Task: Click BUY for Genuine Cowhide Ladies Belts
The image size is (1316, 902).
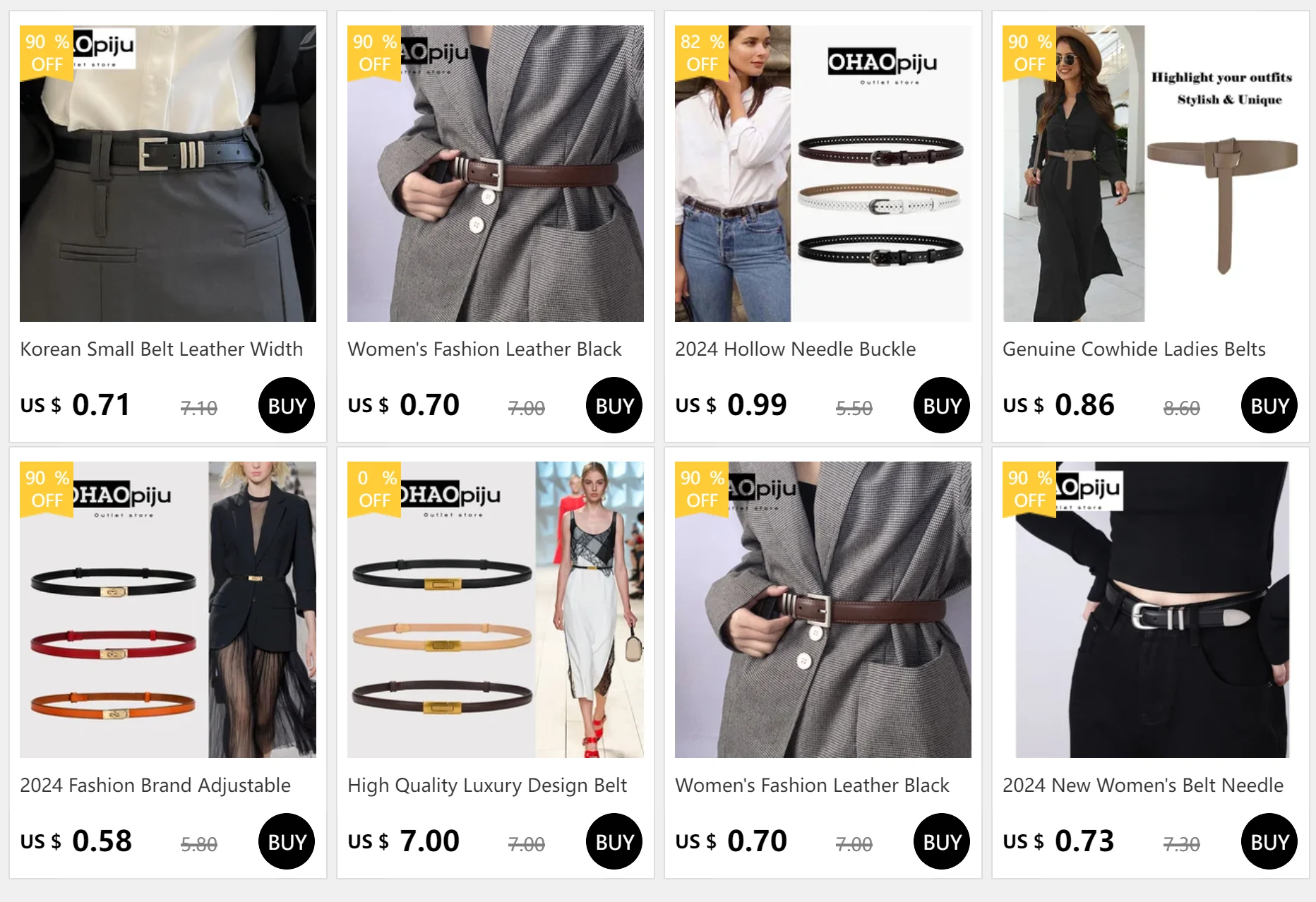Action: point(1269,405)
